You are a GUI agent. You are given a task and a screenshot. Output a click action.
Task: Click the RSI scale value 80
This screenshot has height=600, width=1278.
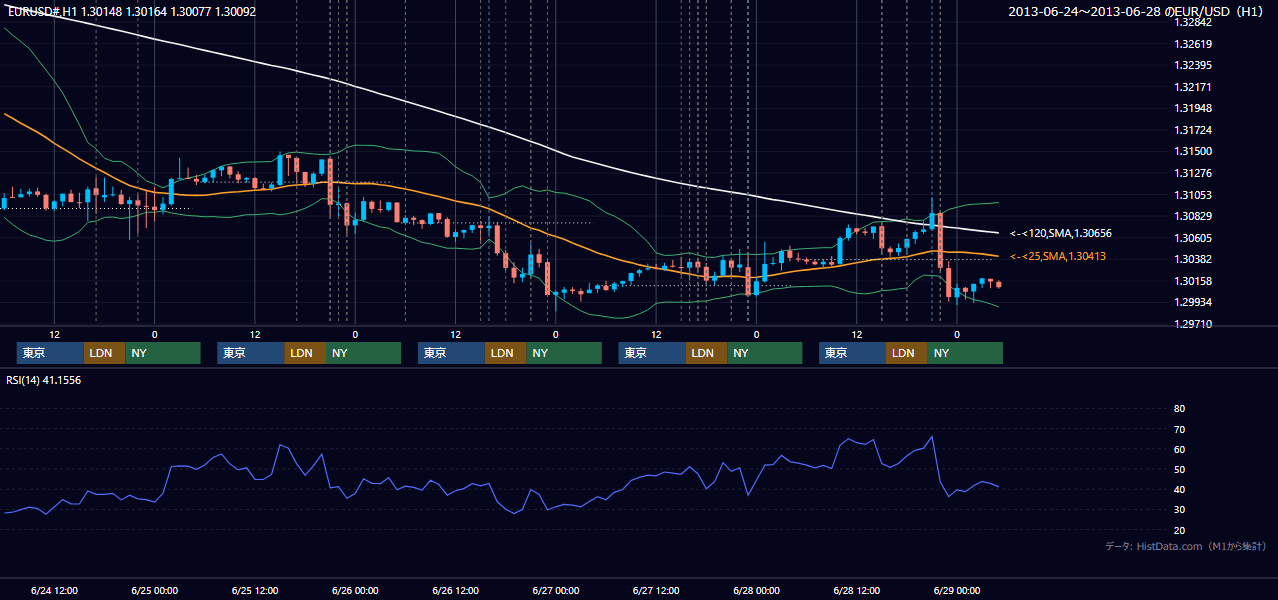[x=1179, y=409]
